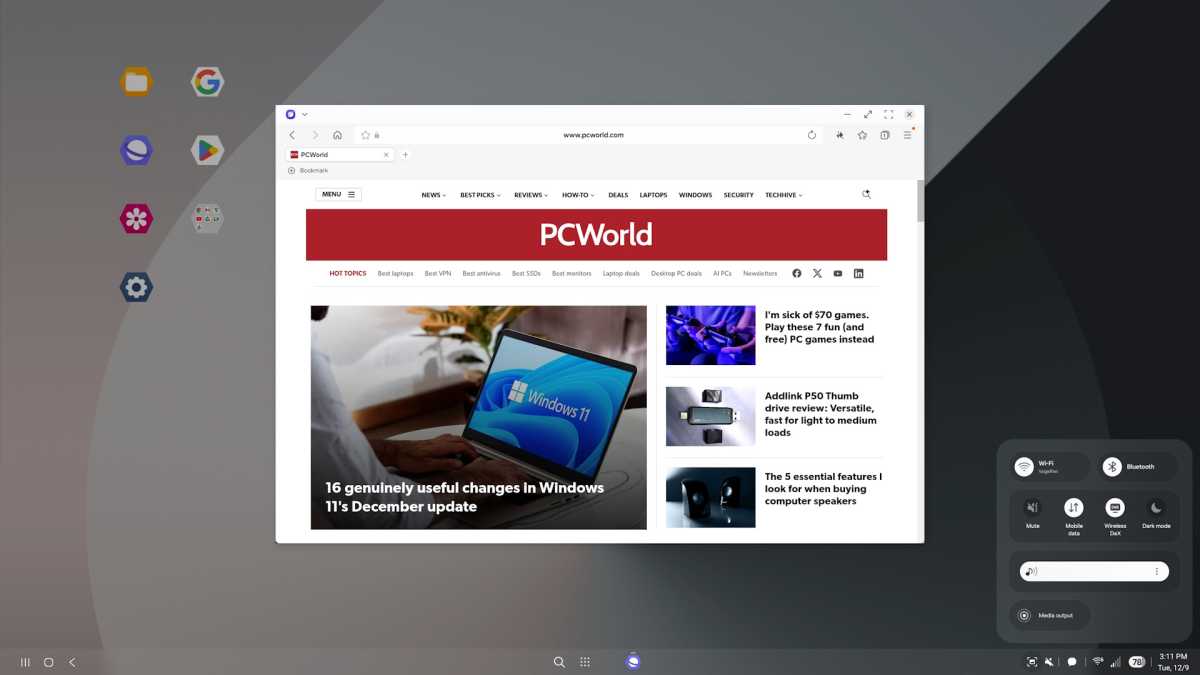Open the SECURITY nav item
The image size is (1200, 675).
[739, 195]
